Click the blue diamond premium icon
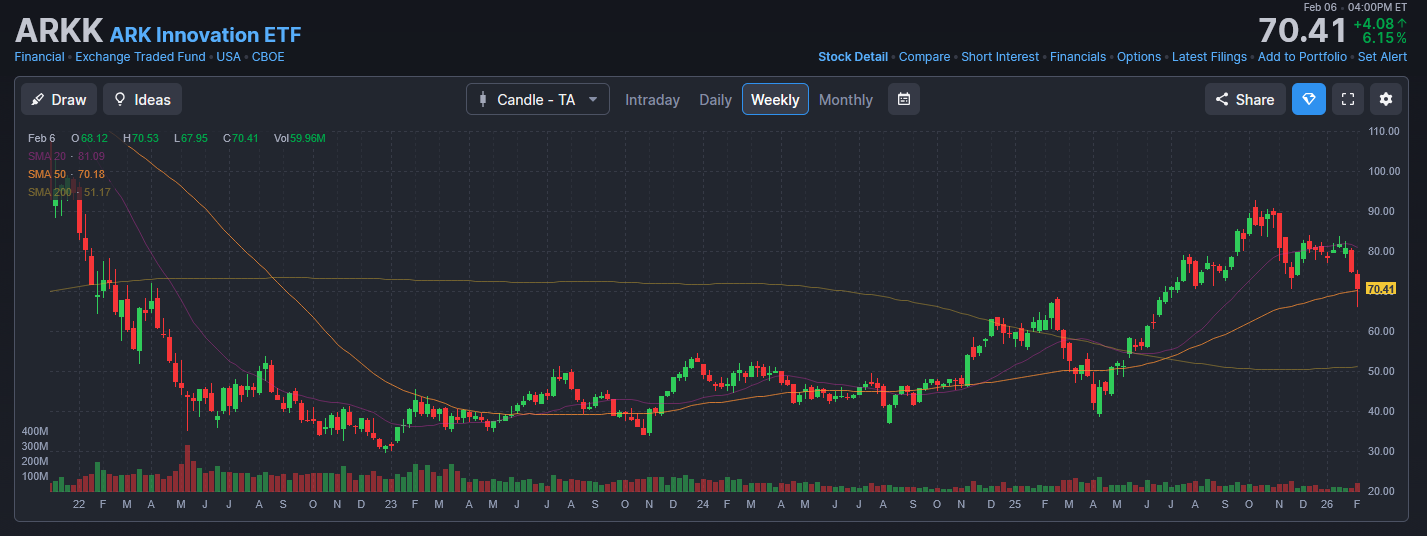The height and width of the screenshot is (536, 1427). [x=1308, y=99]
